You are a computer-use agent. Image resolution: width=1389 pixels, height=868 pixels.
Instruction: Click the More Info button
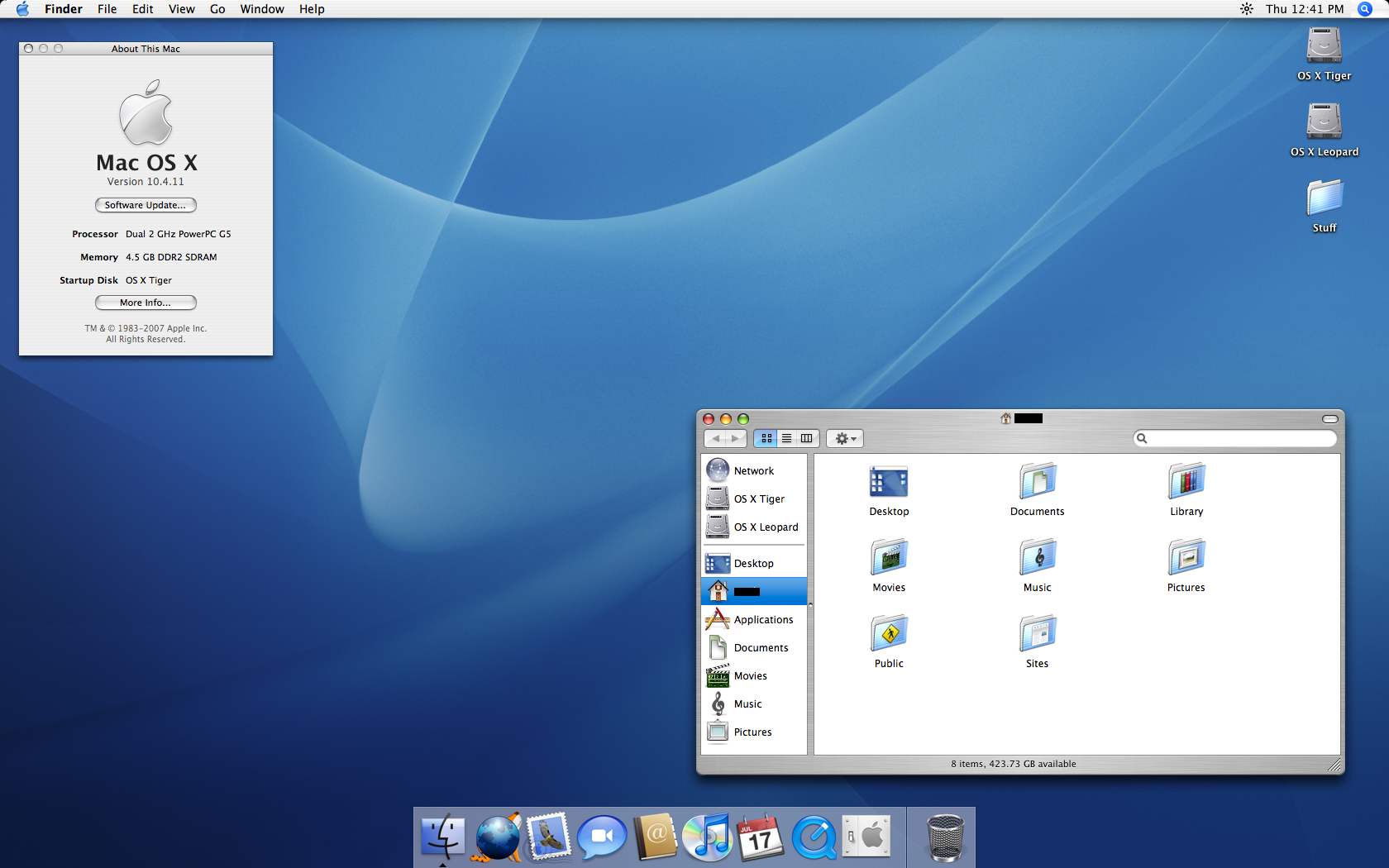[x=146, y=303]
